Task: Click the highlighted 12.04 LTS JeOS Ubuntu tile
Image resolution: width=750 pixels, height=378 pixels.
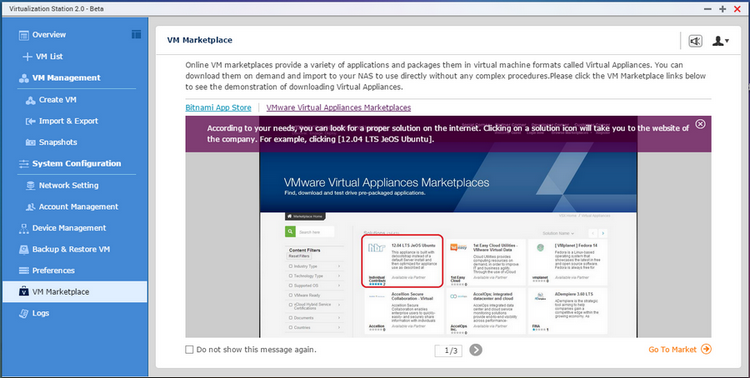Action: click(402, 261)
